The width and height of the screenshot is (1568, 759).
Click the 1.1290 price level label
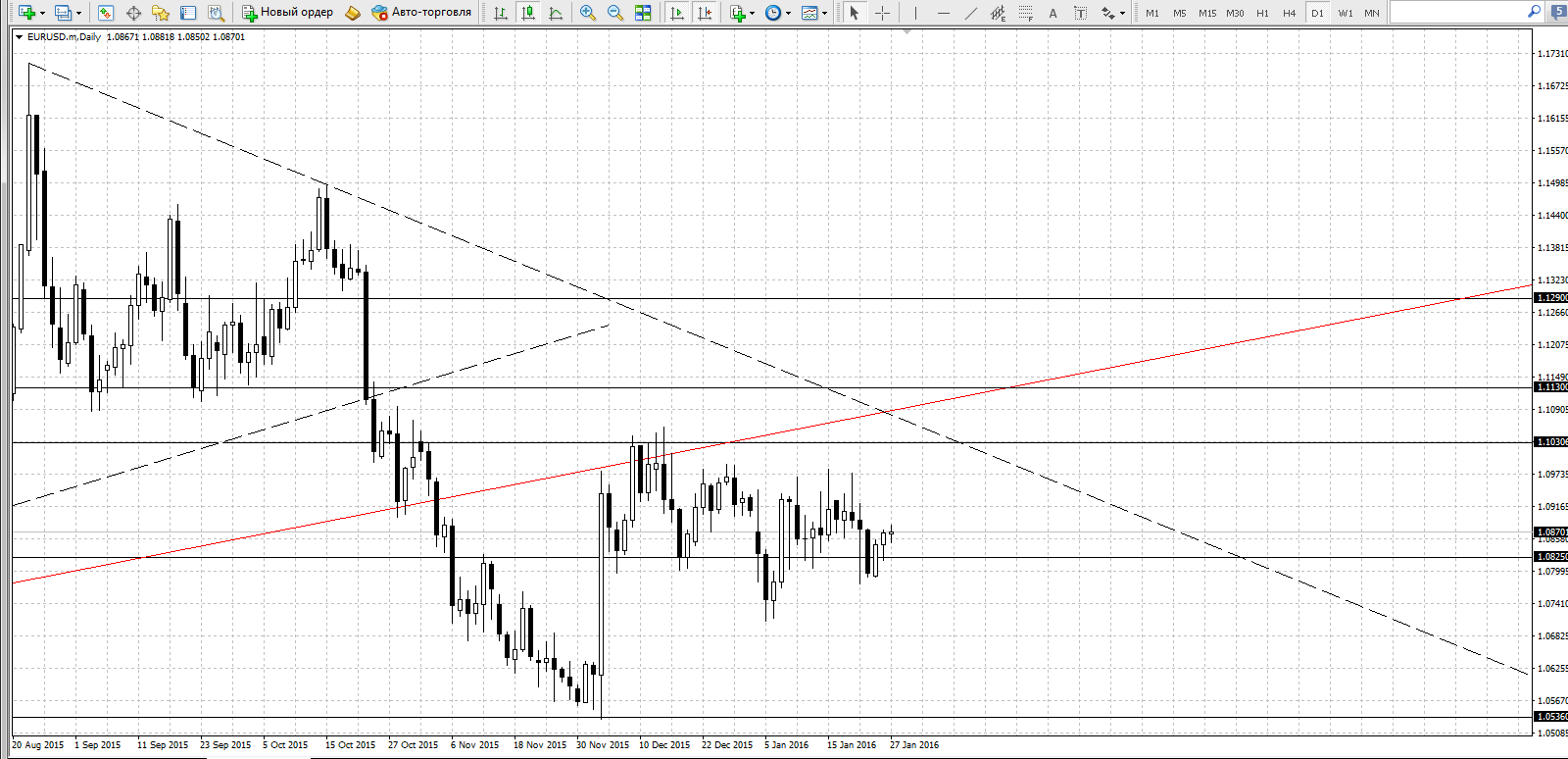tap(1551, 298)
